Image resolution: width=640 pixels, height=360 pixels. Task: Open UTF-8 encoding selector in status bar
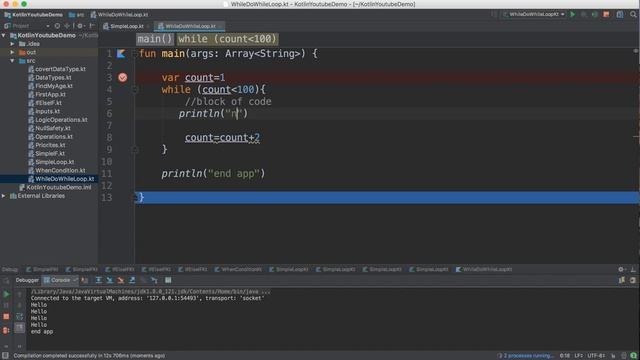click(596, 356)
